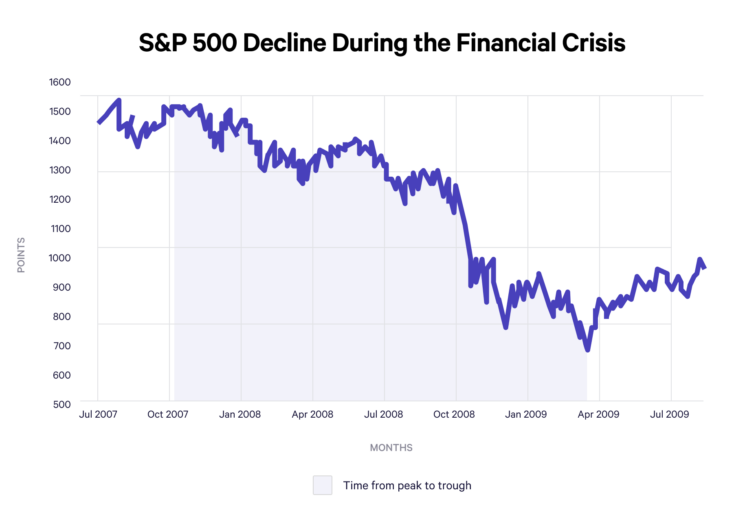
Task: Click the chart title about S&P 500 Decline
Action: click(x=378, y=44)
